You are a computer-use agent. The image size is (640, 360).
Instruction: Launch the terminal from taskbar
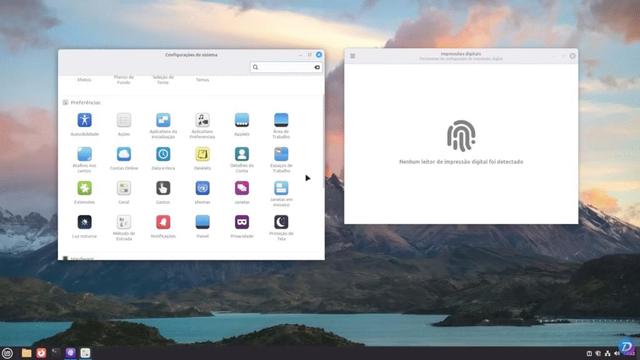tap(56, 353)
